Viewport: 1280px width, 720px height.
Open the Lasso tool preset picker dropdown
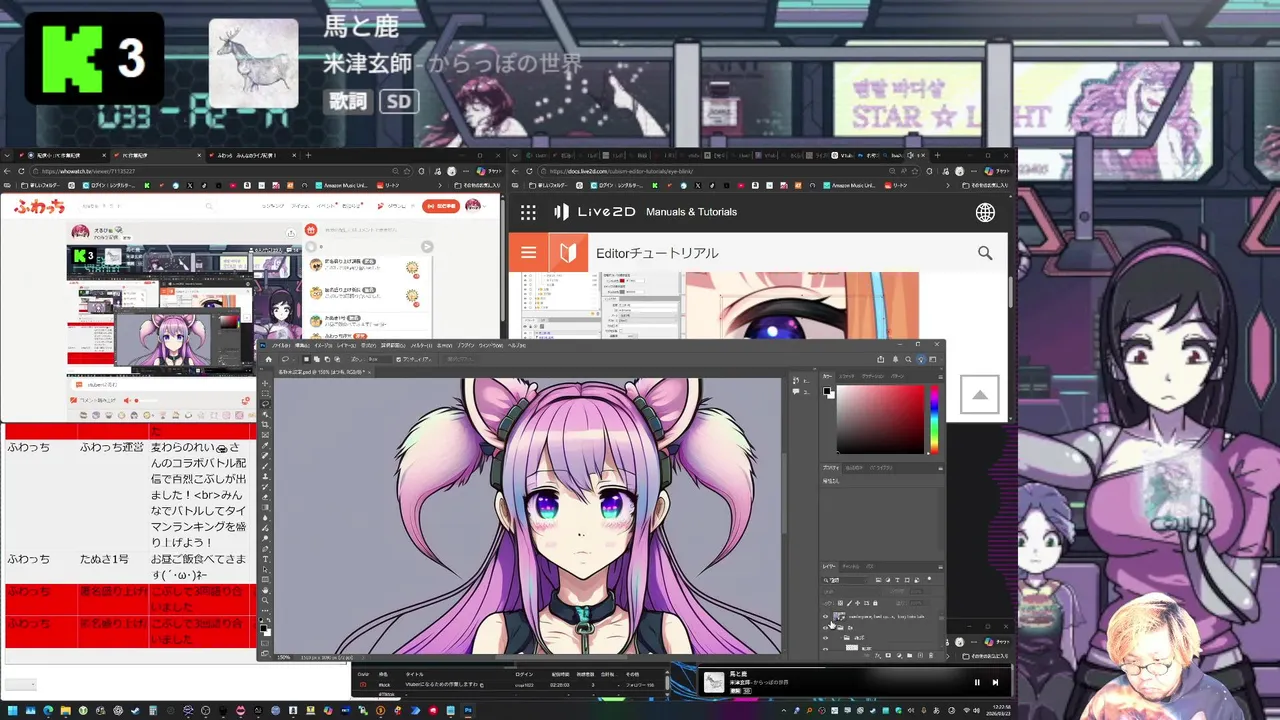[288, 359]
